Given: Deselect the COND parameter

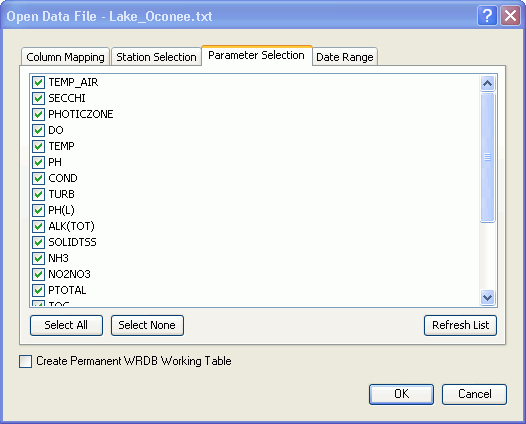Looking at the screenshot, I should coord(38,178).
